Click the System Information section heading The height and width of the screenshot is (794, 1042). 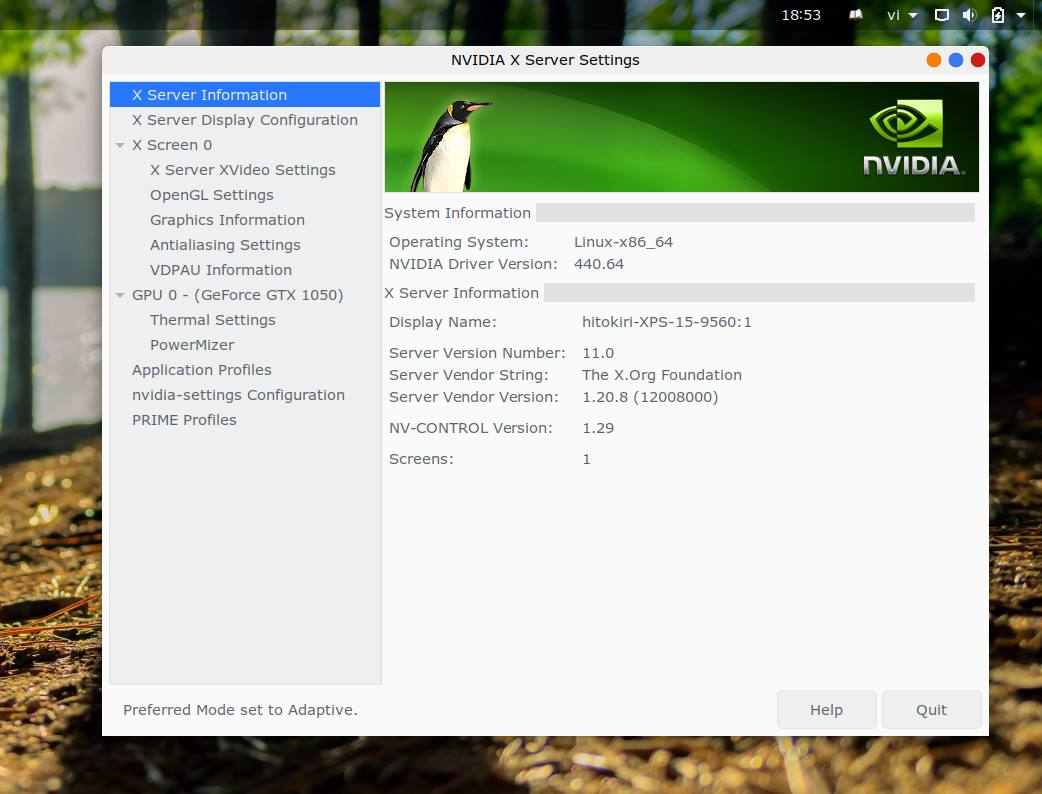pos(457,213)
